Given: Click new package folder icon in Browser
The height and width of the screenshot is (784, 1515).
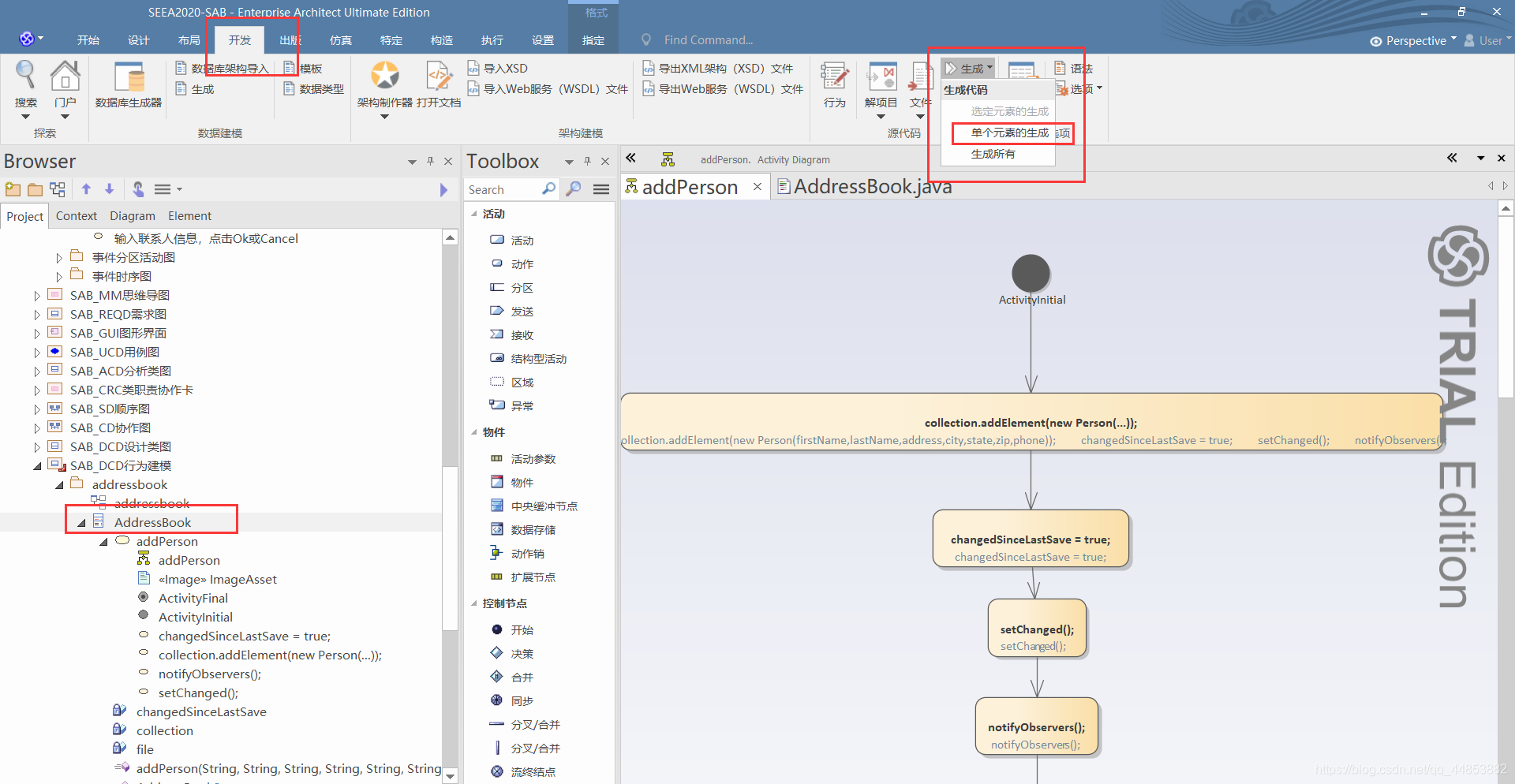Looking at the screenshot, I should click(x=35, y=189).
